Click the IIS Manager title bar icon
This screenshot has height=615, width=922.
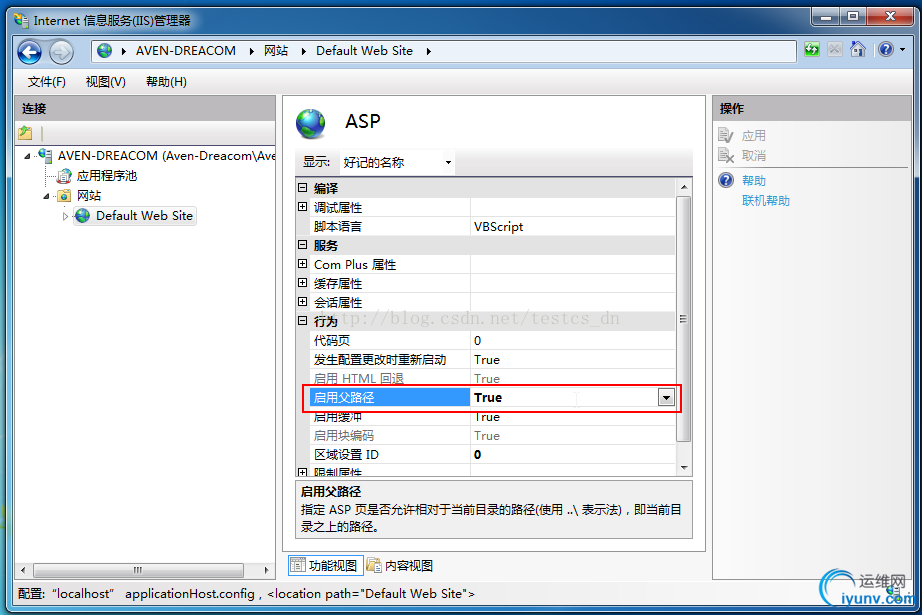[21, 21]
